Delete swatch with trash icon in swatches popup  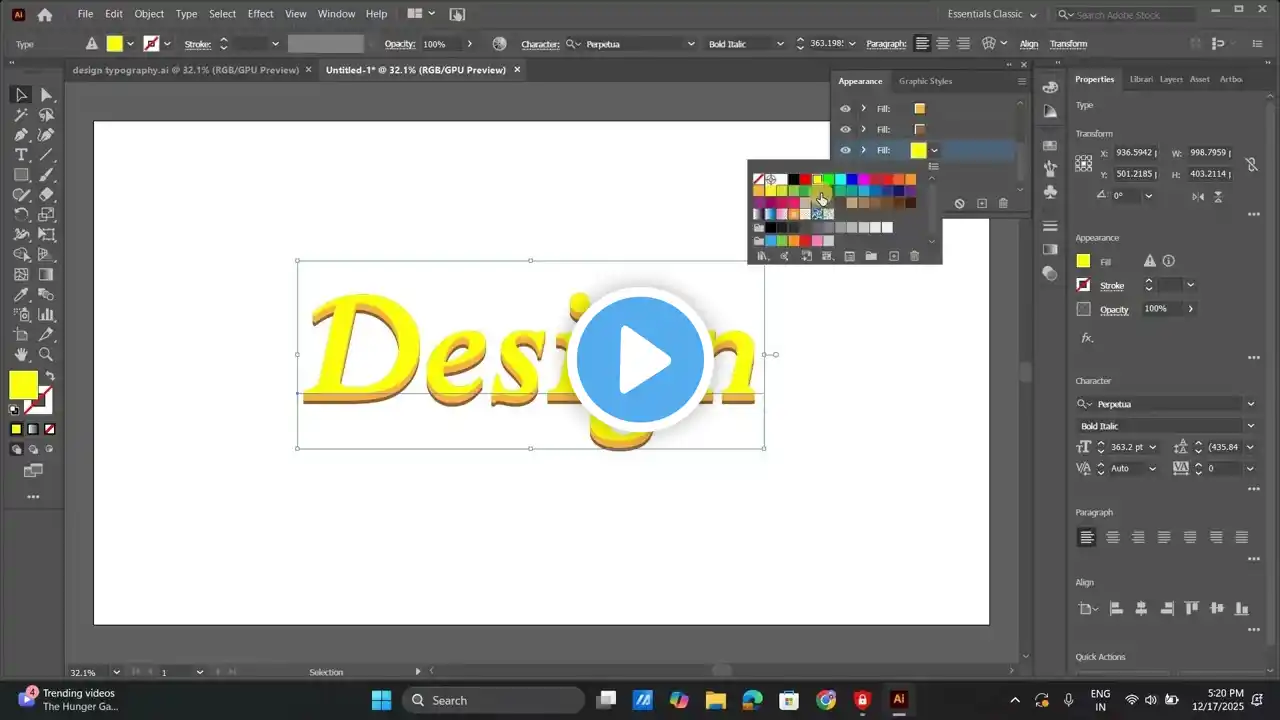(914, 257)
